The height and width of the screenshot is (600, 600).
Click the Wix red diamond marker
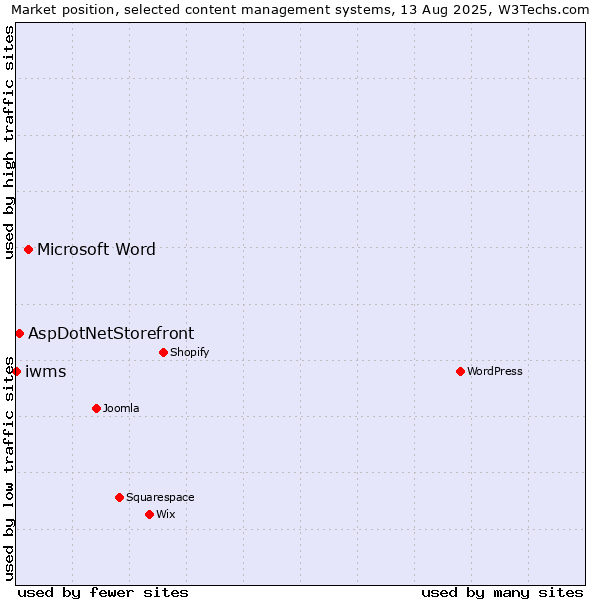point(150,514)
